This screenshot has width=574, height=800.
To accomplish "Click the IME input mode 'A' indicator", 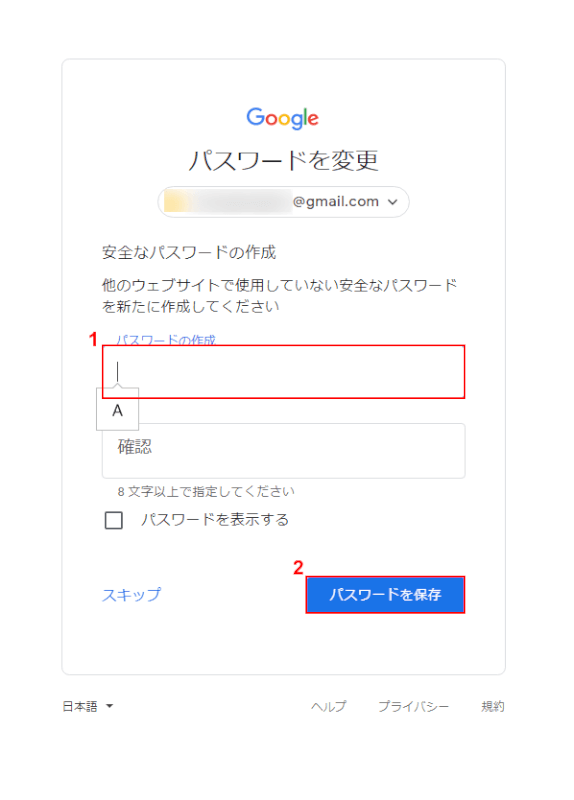I will (117, 410).
